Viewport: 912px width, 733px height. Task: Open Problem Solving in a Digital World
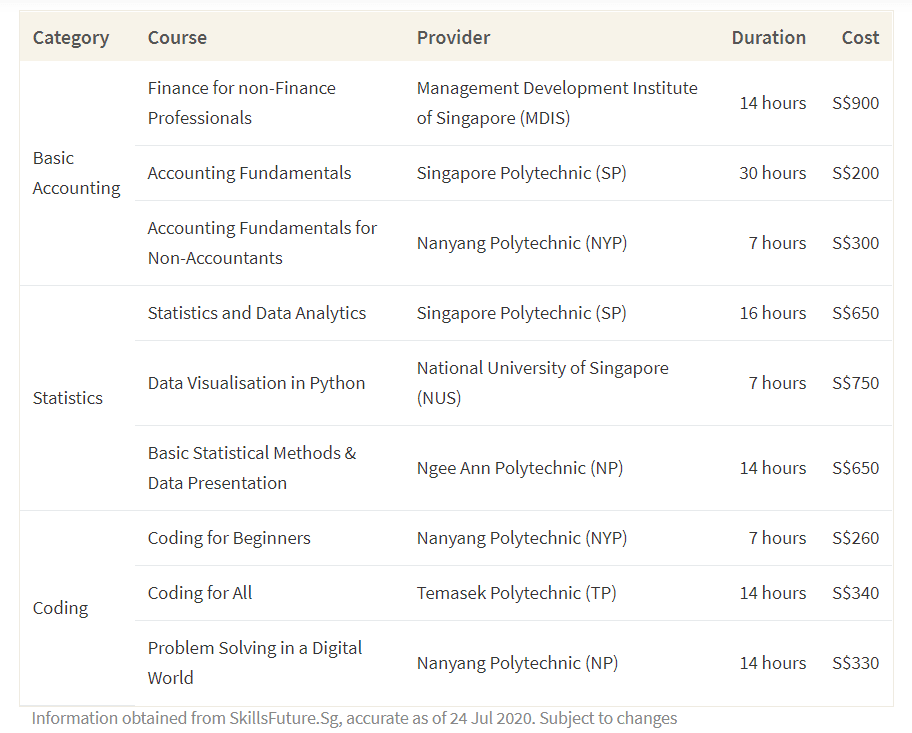tap(254, 662)
